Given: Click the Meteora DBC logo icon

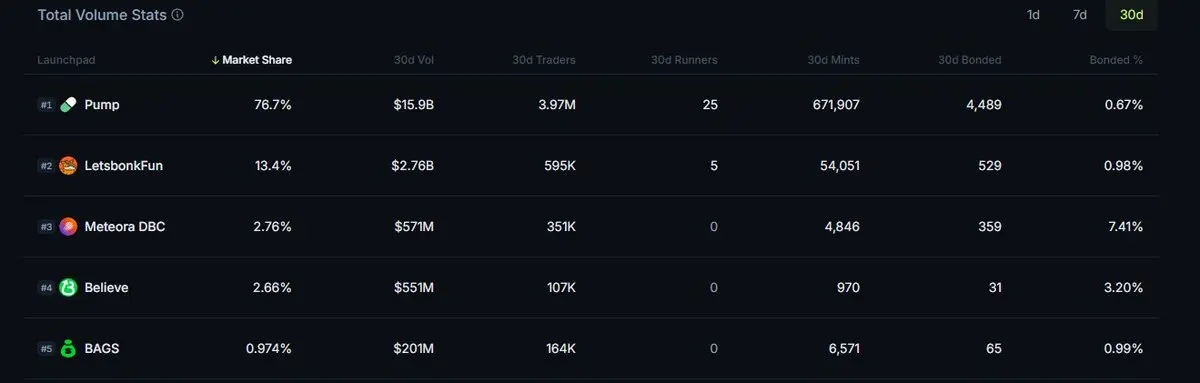Looking at the screenshot, I should 68,227.
